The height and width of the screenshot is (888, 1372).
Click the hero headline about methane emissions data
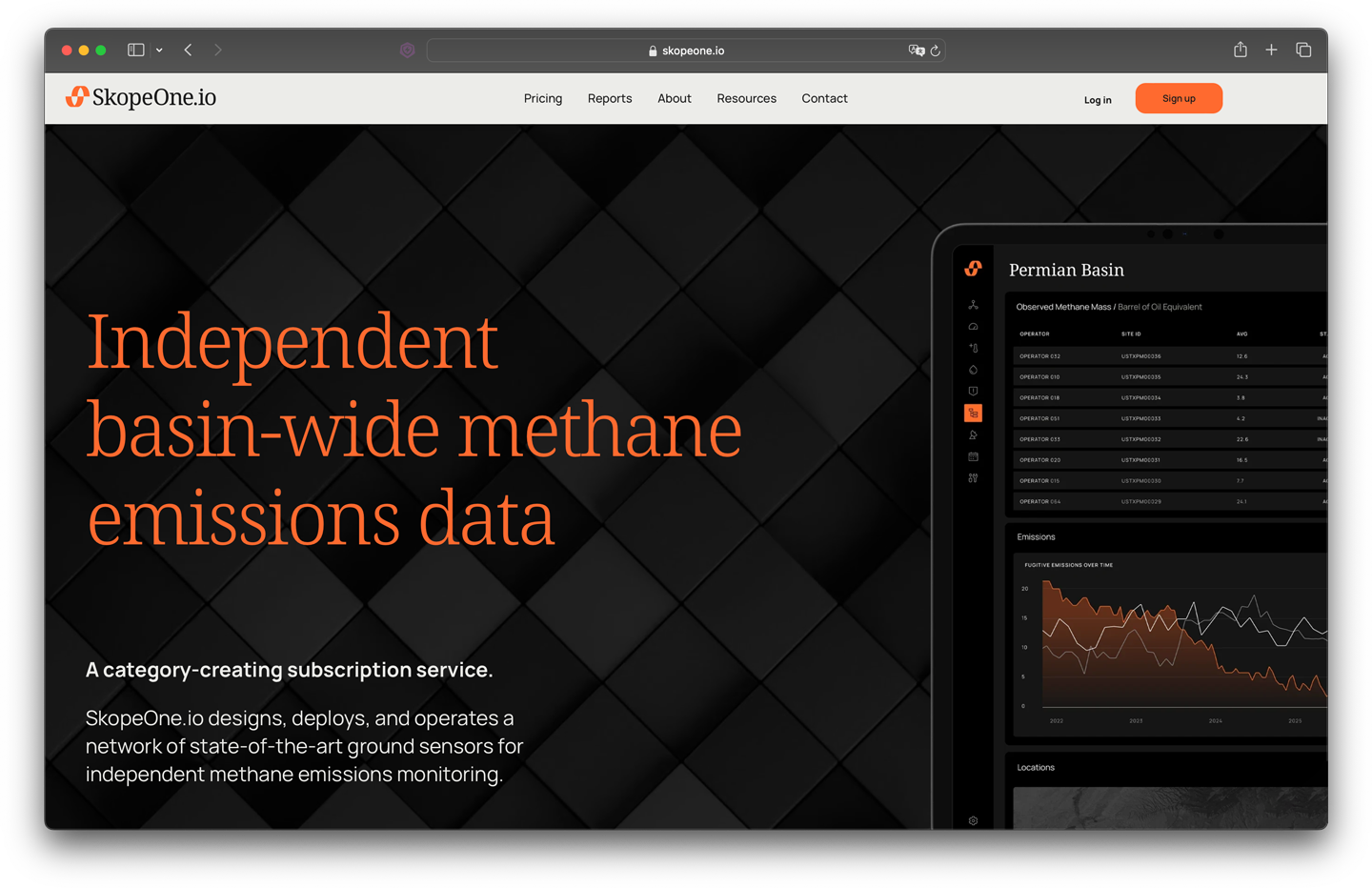pos(414,429)
